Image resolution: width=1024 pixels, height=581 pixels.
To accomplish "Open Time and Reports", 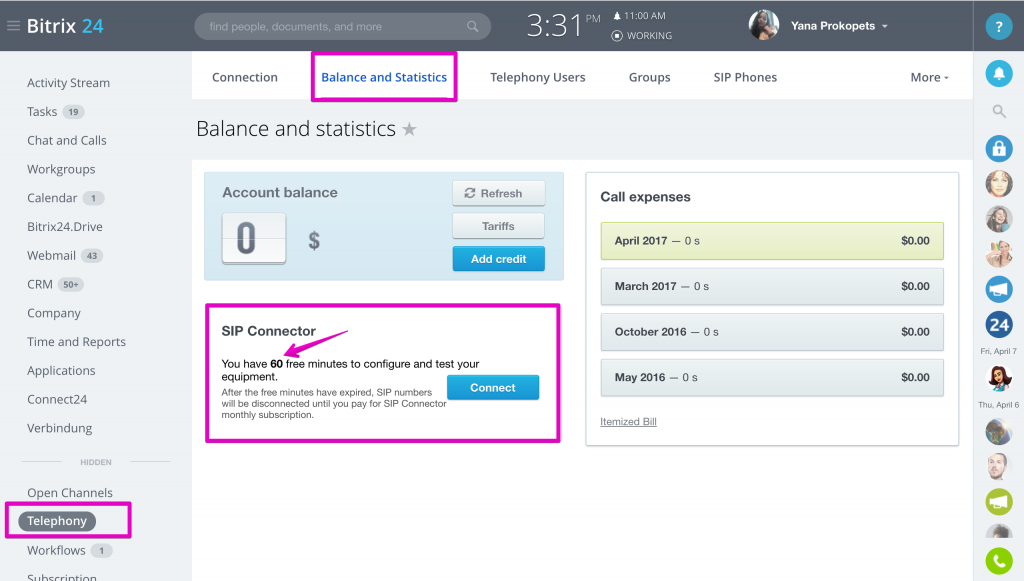I will coord(76,341).
